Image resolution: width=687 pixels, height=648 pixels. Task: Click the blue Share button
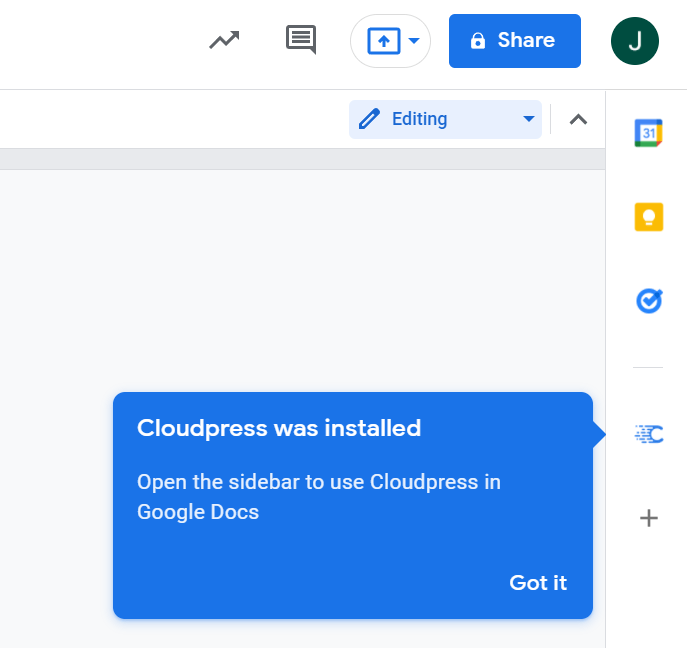515,41
